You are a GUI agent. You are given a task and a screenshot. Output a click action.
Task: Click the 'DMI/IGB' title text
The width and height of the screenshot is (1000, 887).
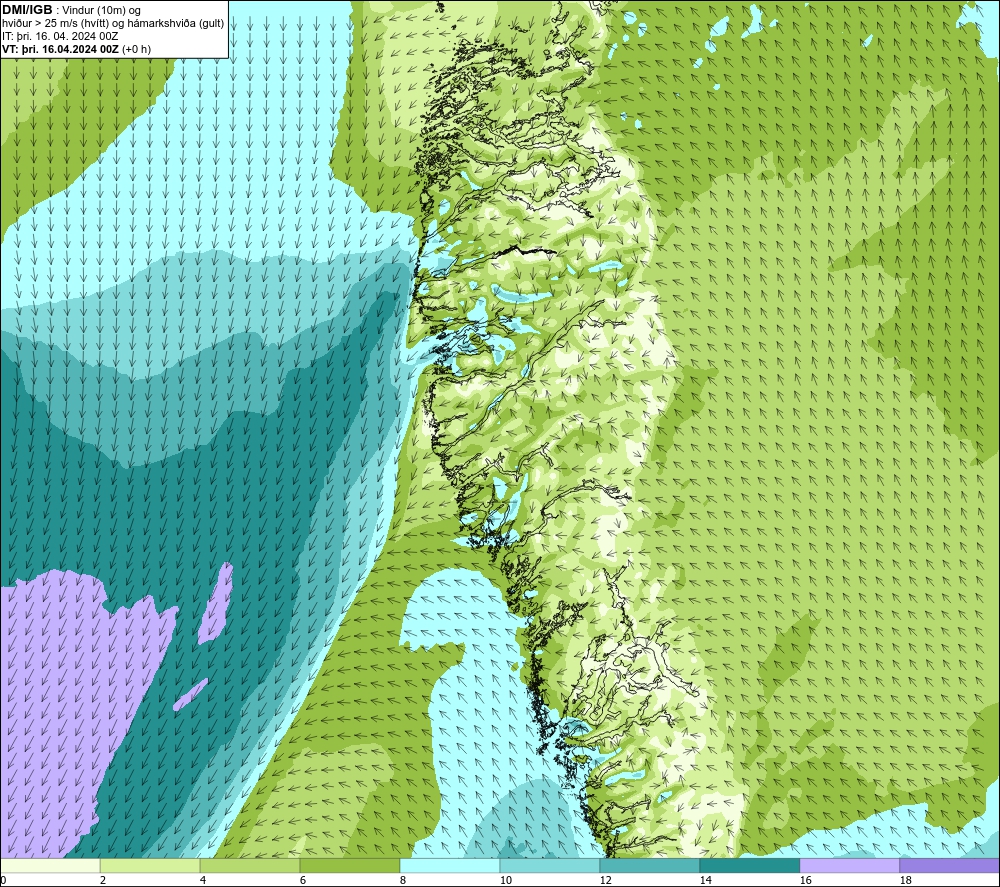pos(27,10)
